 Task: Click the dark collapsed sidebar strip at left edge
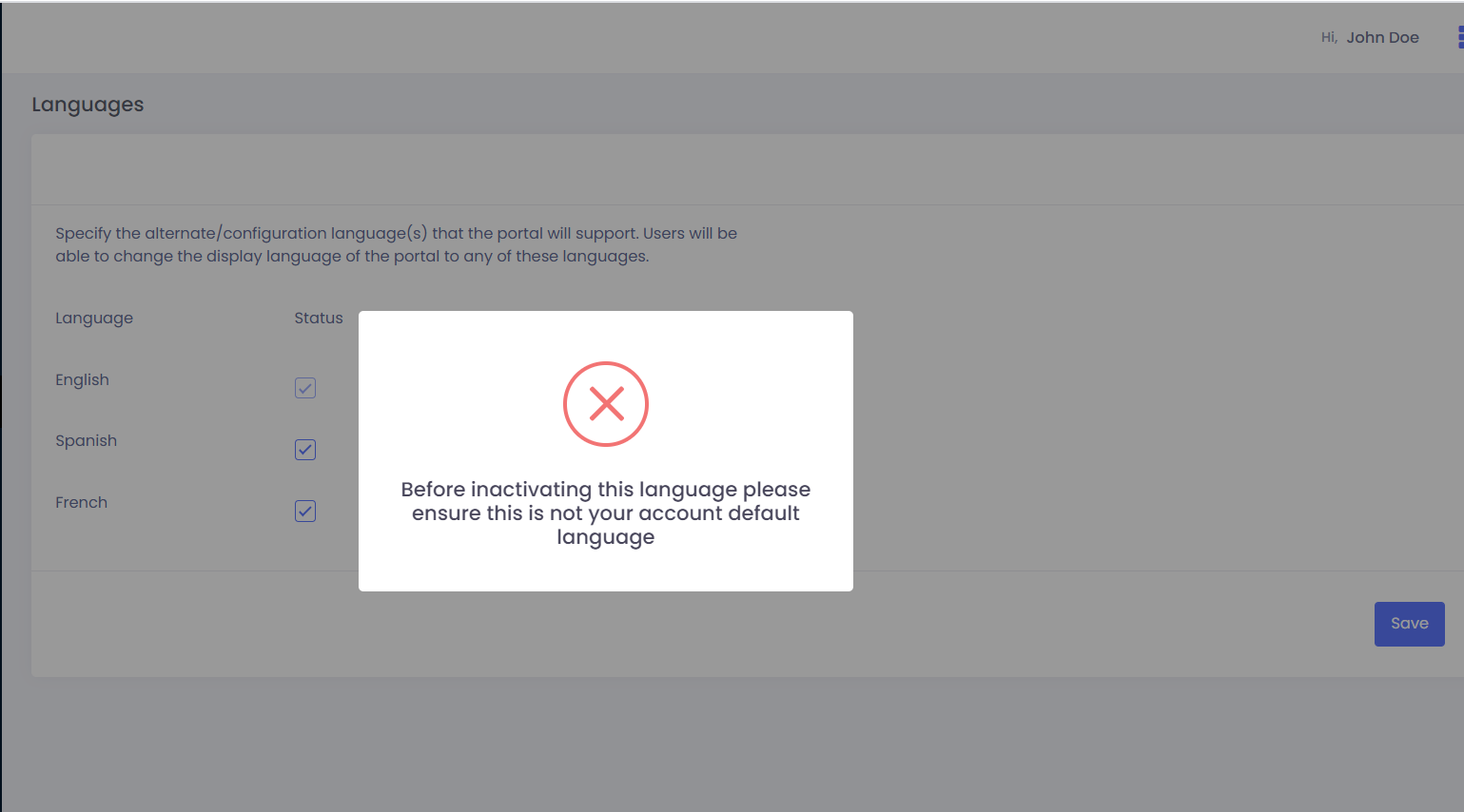pos(1,406)
